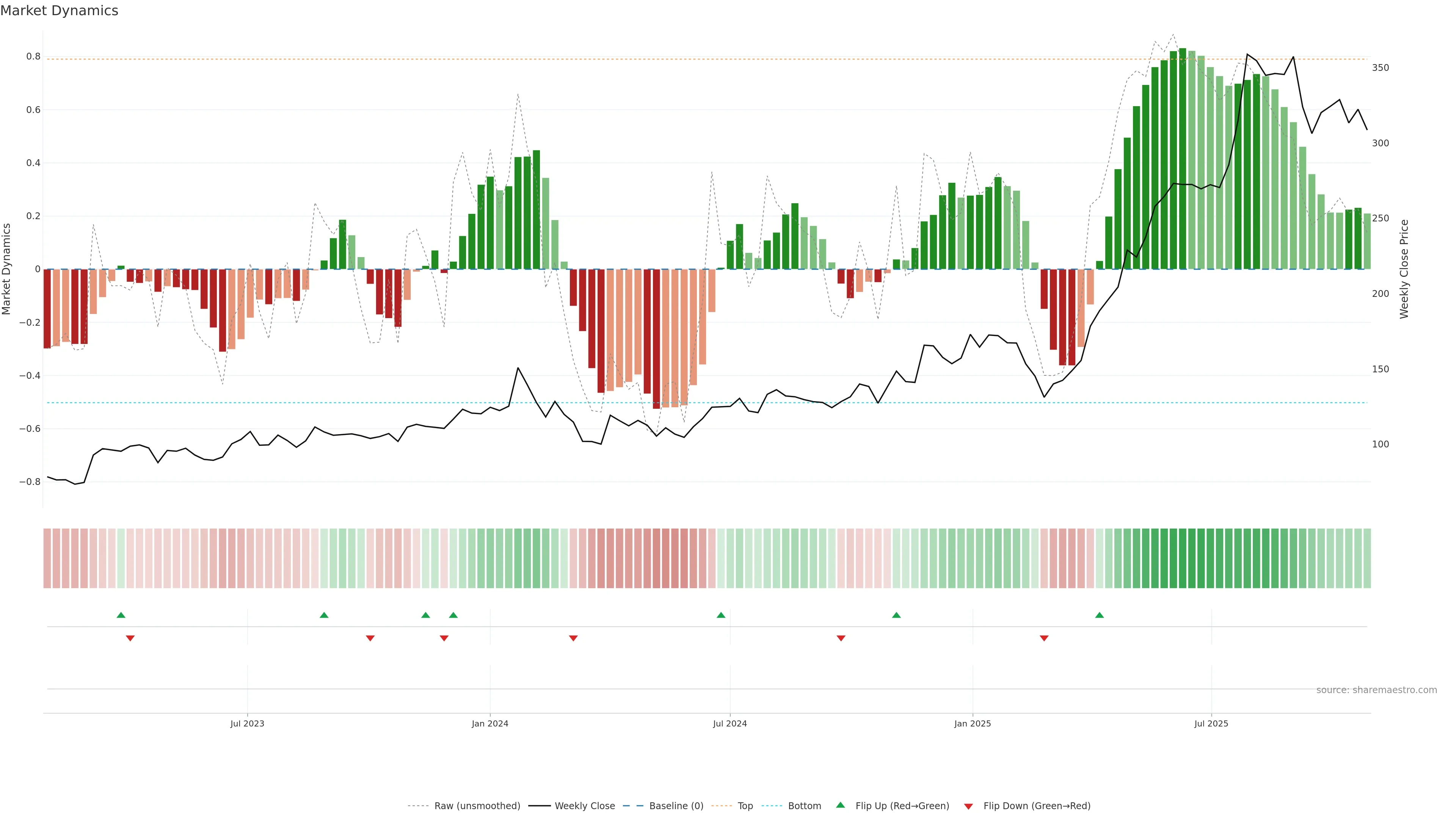This screenshot has width=1456, height=819.
Task: Click the Market Dynamics chart title
Action: [x=60, y=11]
